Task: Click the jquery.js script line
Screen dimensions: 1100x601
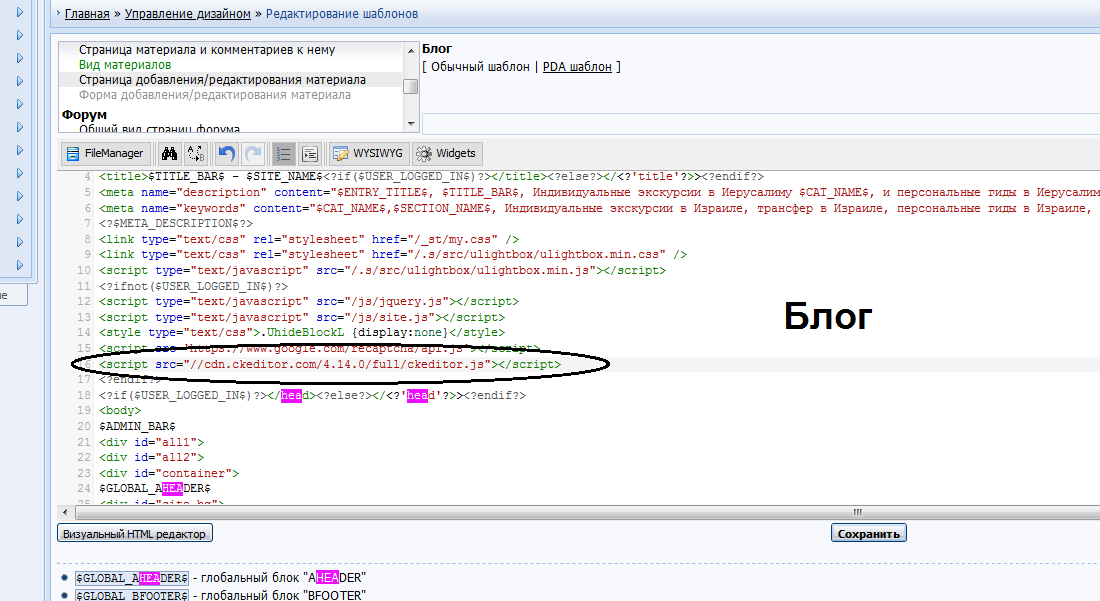Action: coord(309,302)
